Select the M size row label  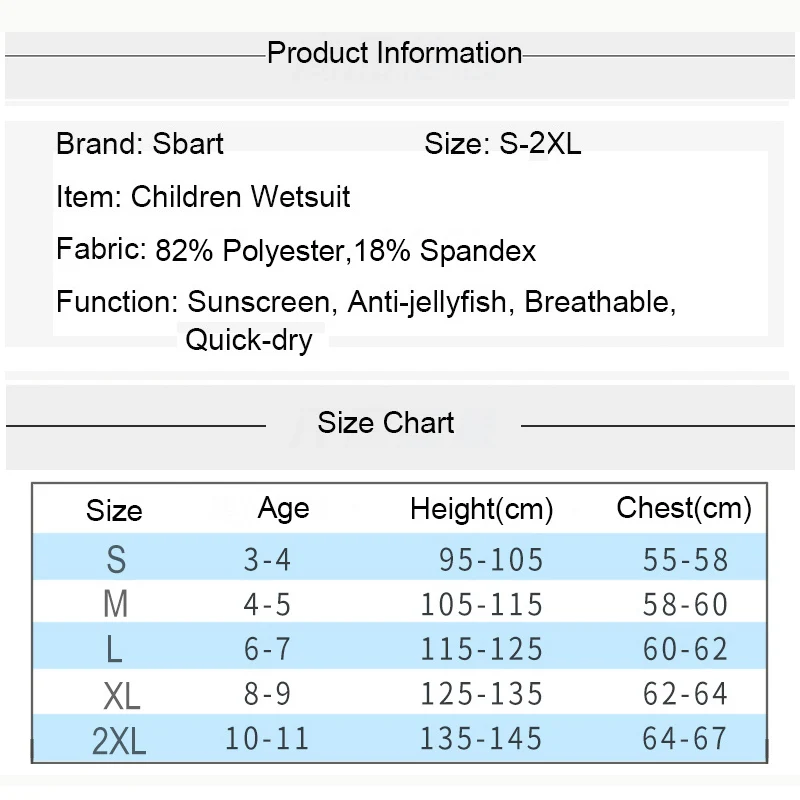[x=116, y=604]
